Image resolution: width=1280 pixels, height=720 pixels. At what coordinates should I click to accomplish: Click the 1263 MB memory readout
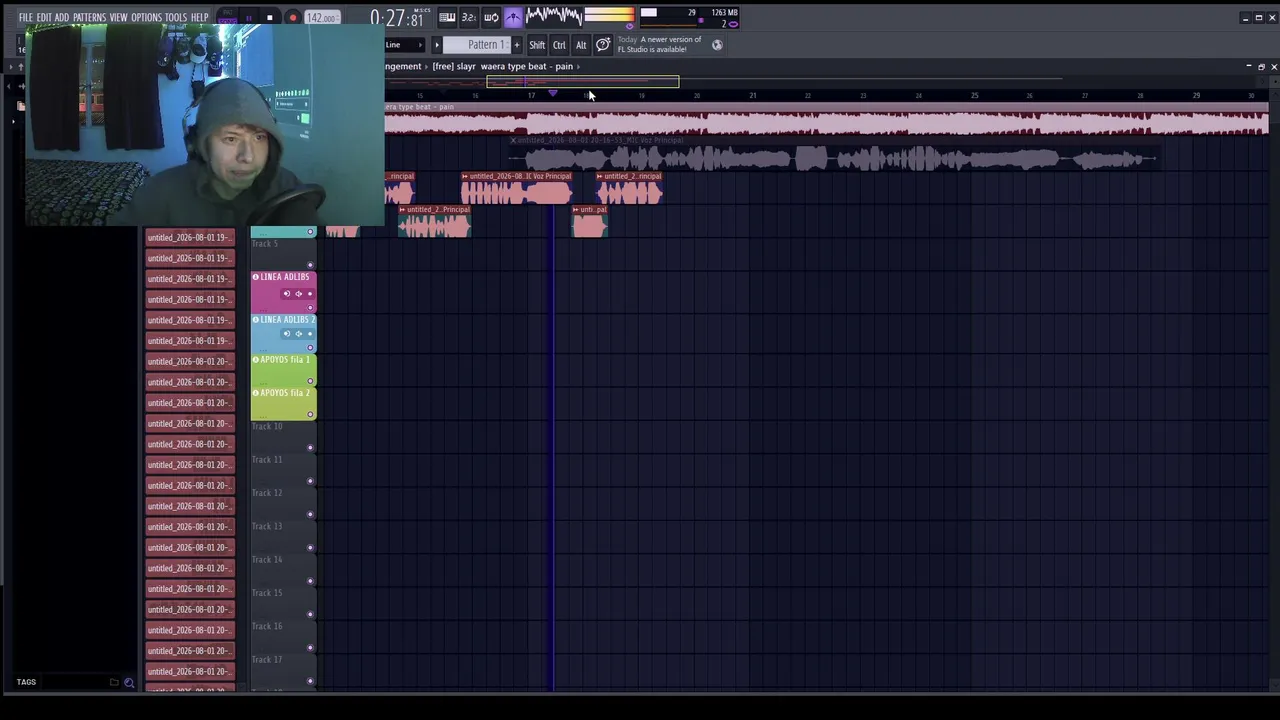724,13
